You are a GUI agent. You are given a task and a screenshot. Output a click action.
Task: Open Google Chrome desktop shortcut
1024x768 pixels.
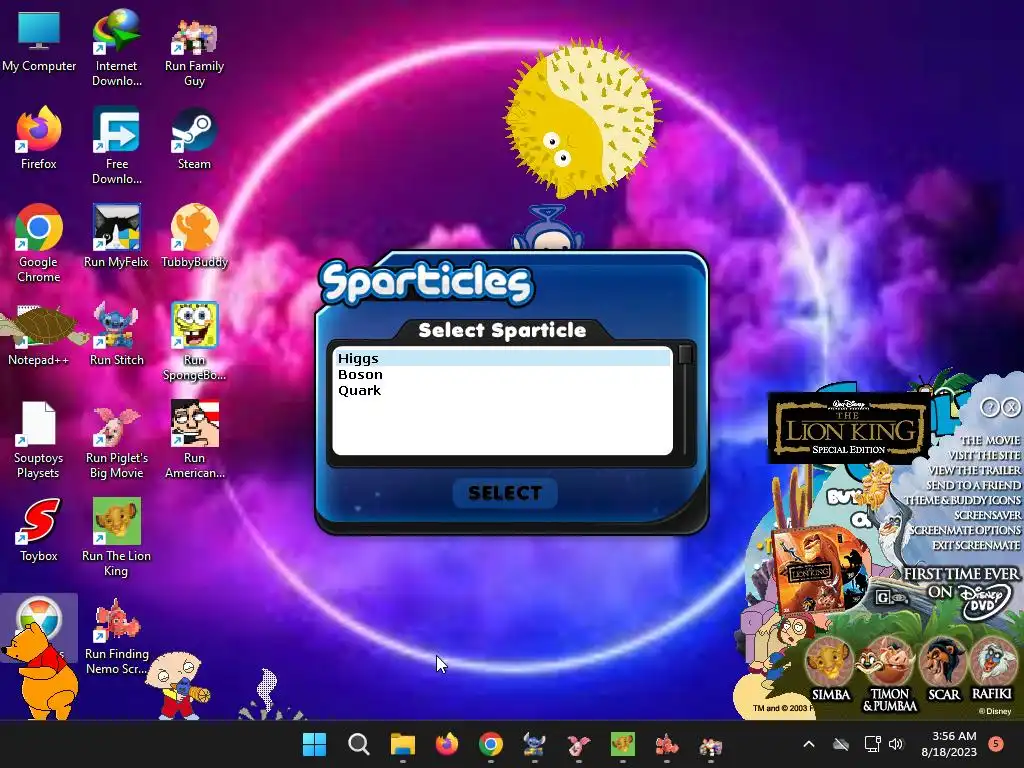tap(39, 243)
